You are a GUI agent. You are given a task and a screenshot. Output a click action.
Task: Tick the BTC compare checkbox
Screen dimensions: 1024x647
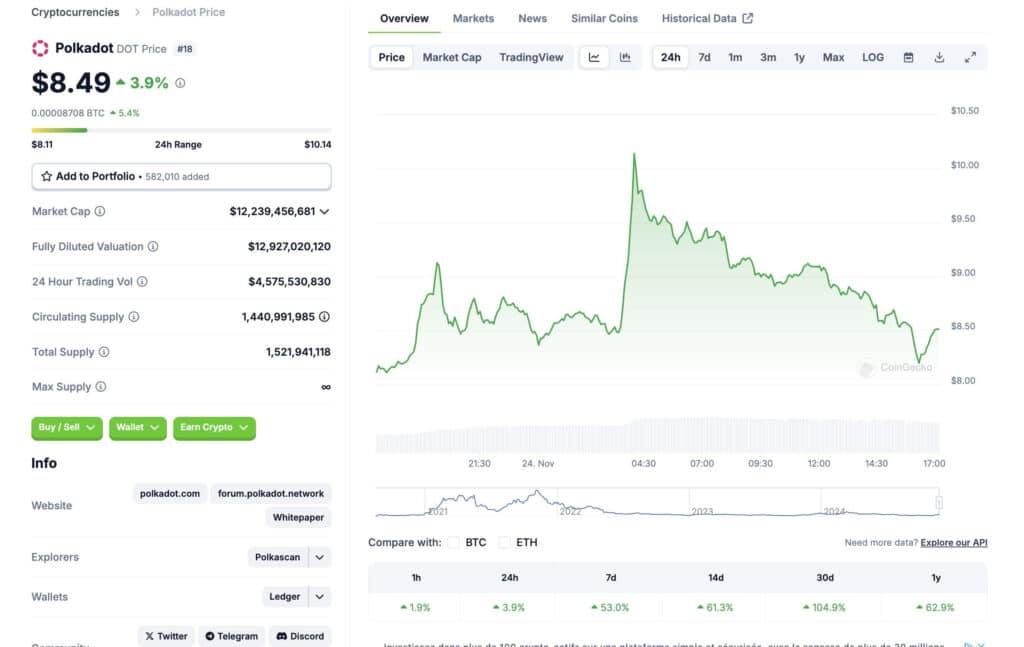click(x=454, y=543)
